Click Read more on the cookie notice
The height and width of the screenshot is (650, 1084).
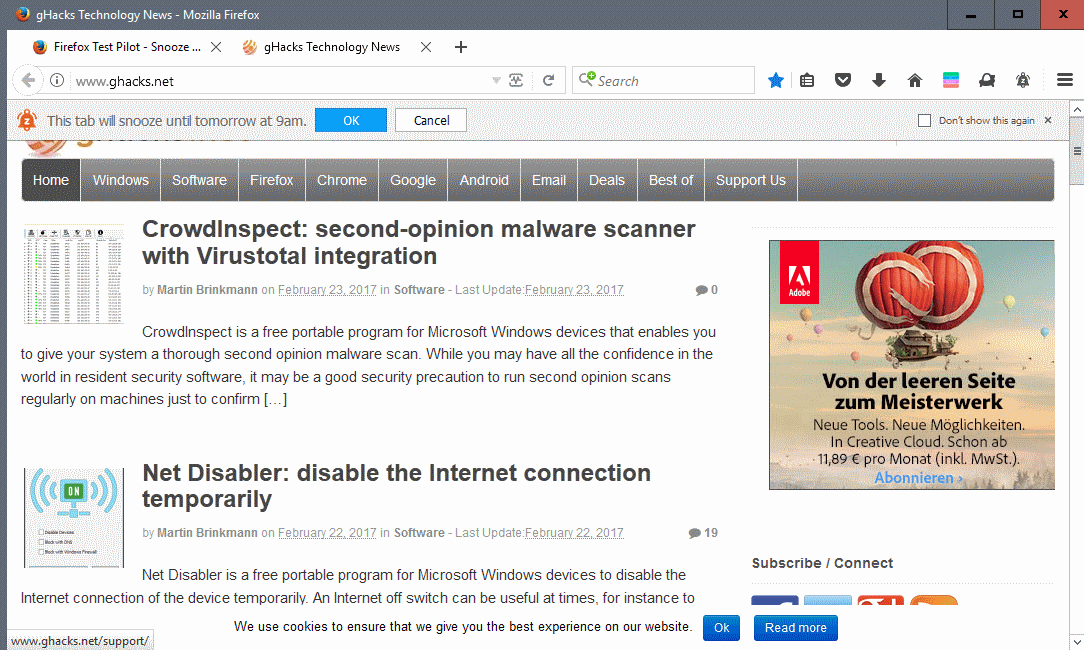(795, 628)
